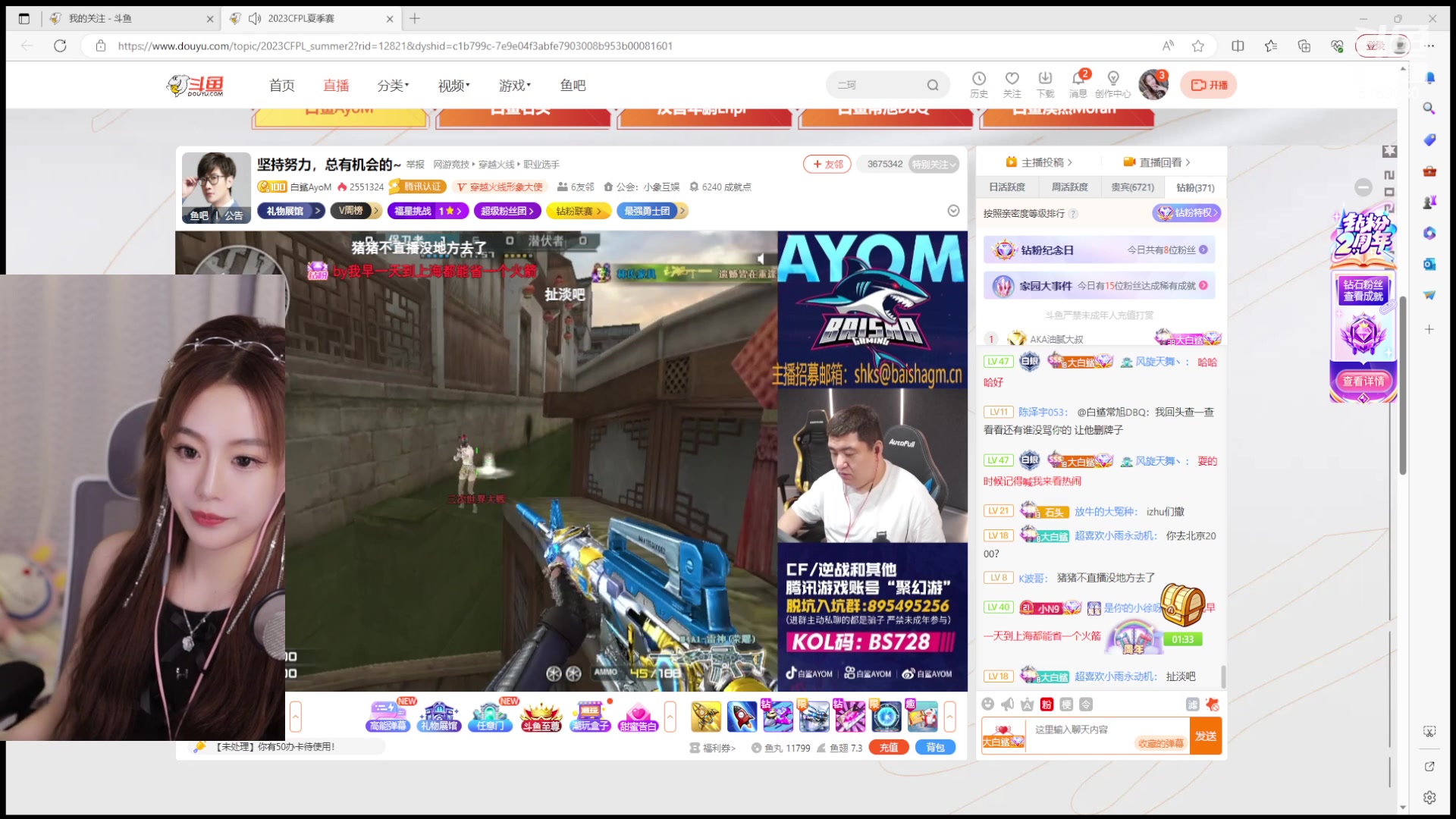The image size is (1456, 819).
Task: Open 高能弹幕 feature icon
Action: (x=388, y=715)
